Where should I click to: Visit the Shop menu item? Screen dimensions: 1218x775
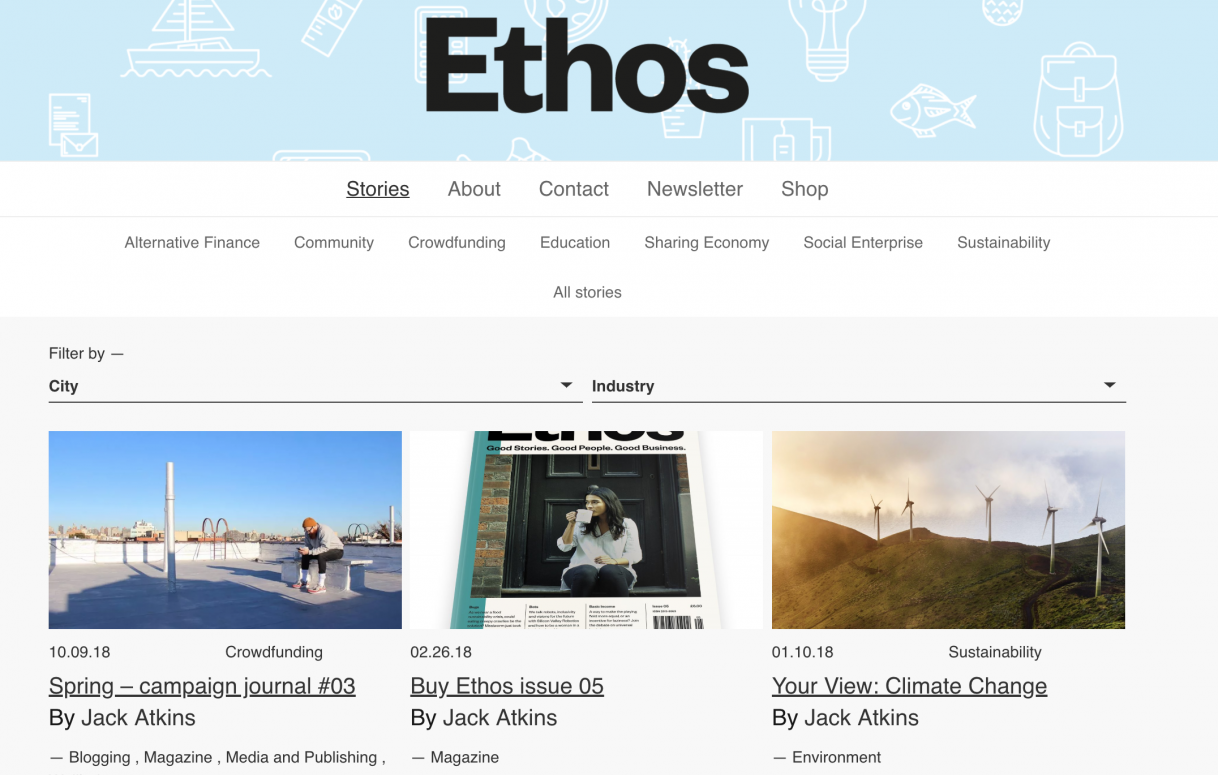click(x=805, y=189)
